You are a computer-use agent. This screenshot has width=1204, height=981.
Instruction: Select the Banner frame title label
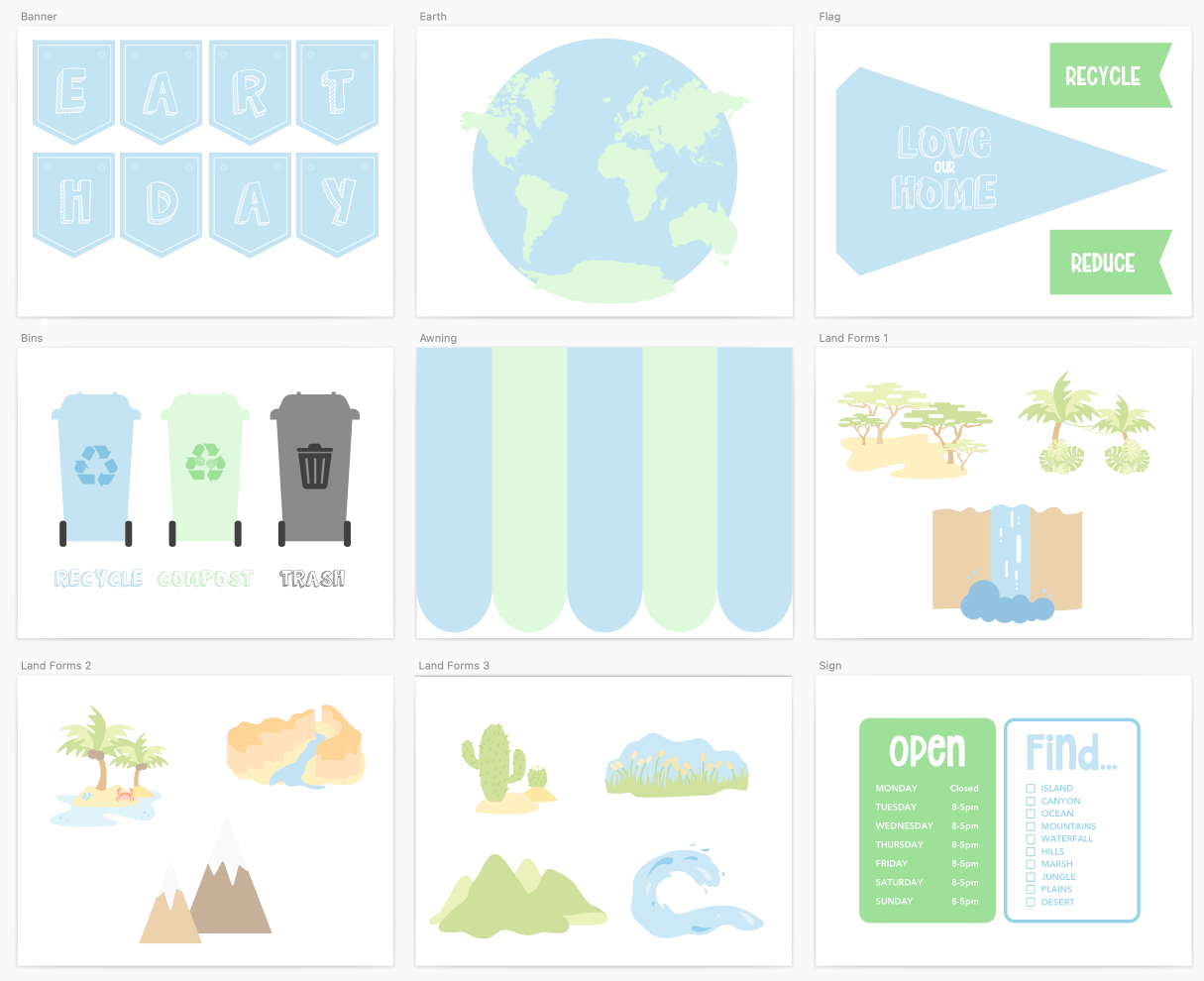pyautogui.click(x=39, y=16)
